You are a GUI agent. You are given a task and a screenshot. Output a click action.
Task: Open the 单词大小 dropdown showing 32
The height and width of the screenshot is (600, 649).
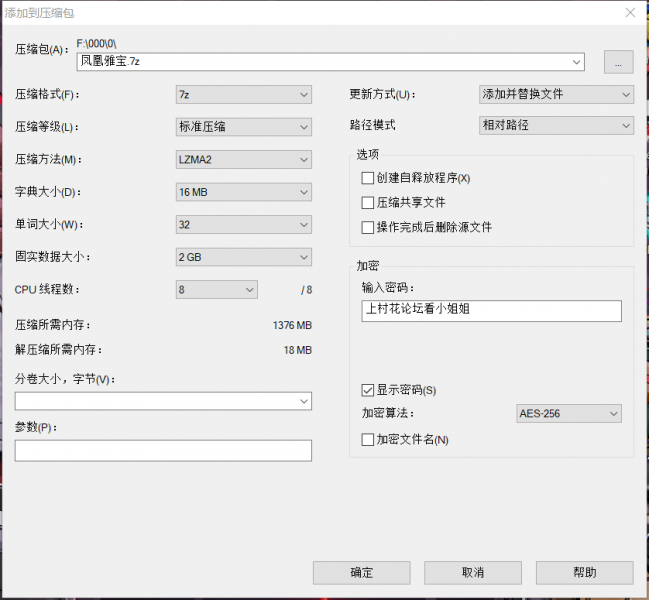pyautogui.click(x=244, y=224)
